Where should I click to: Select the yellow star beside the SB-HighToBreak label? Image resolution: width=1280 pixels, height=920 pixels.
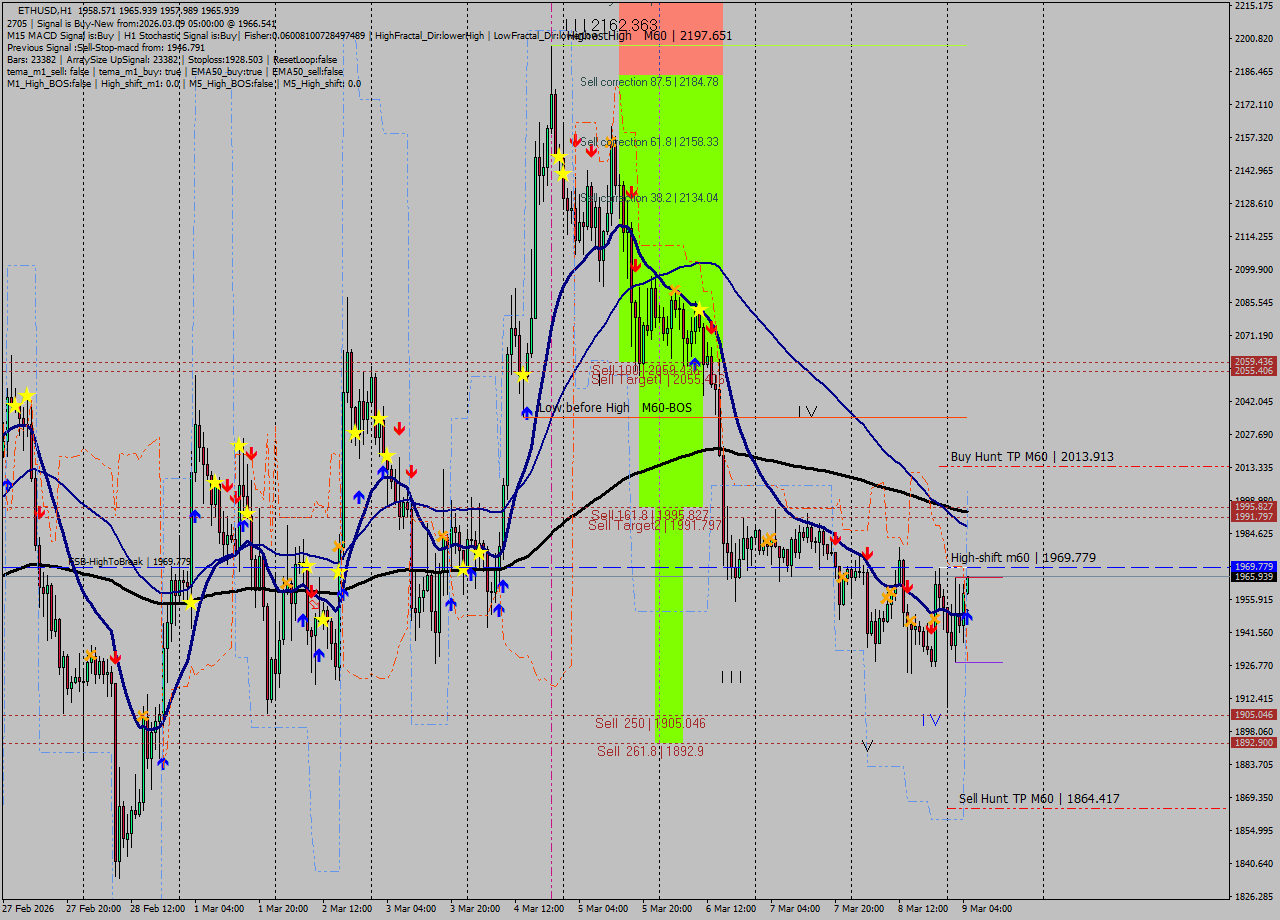point(191,602)
